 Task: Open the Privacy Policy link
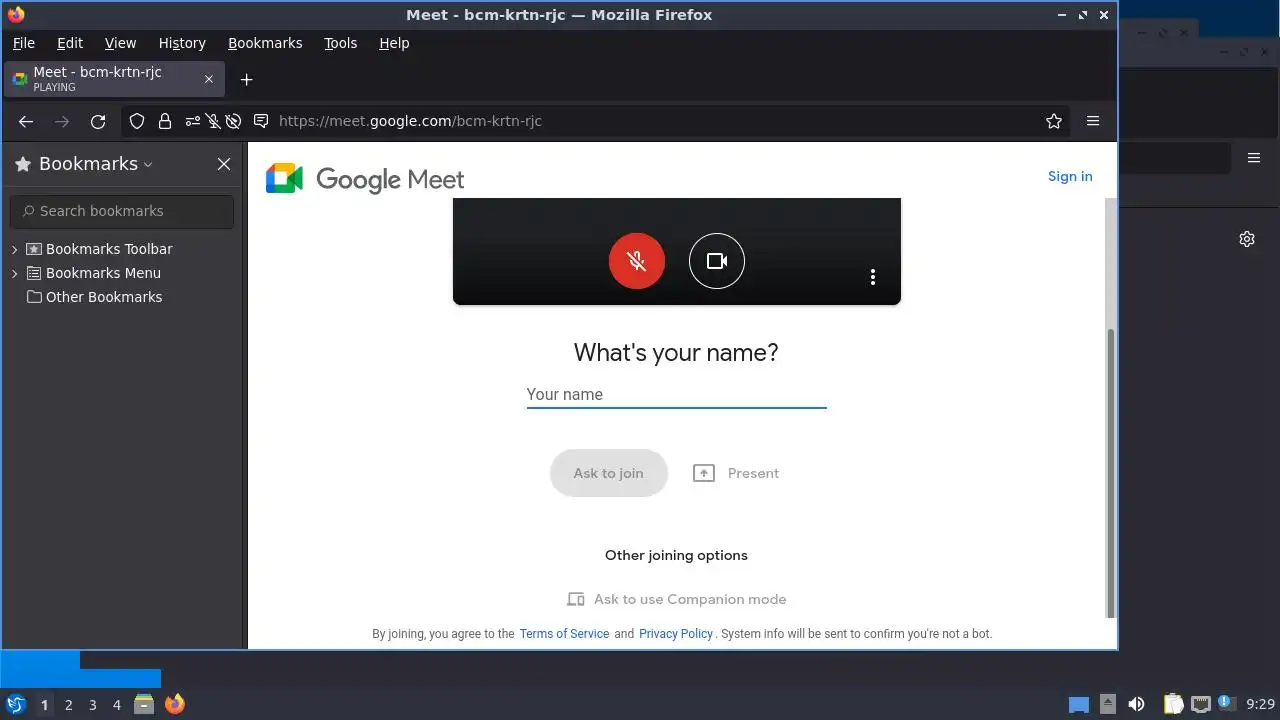point(676,634)
